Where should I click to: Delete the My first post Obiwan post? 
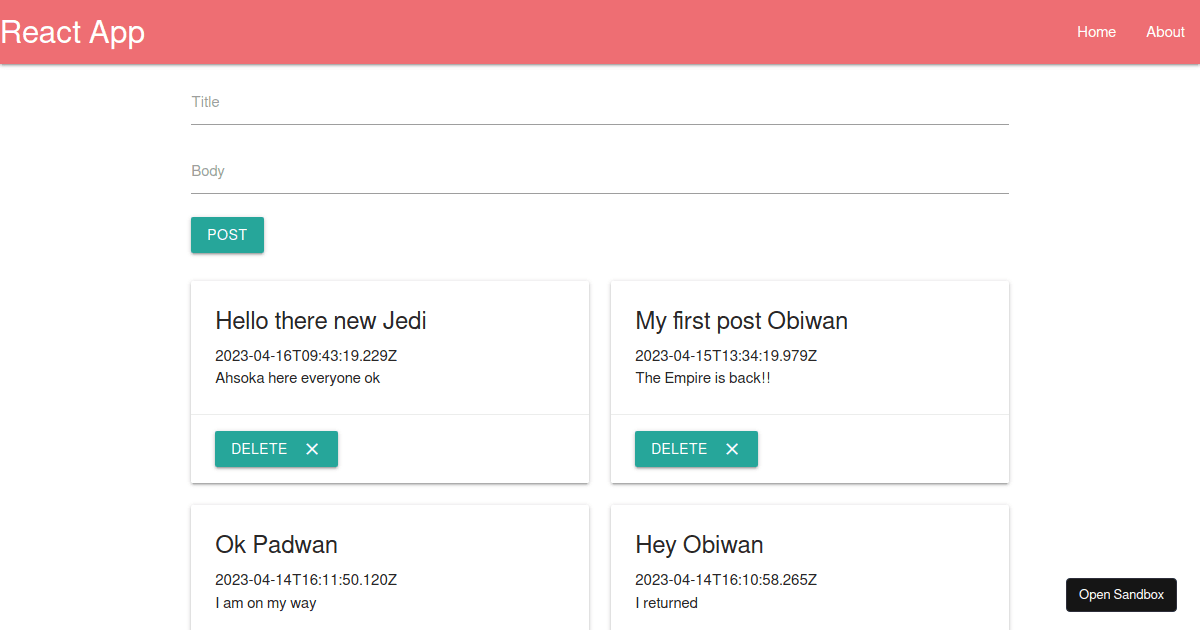(x=696, y=449)
